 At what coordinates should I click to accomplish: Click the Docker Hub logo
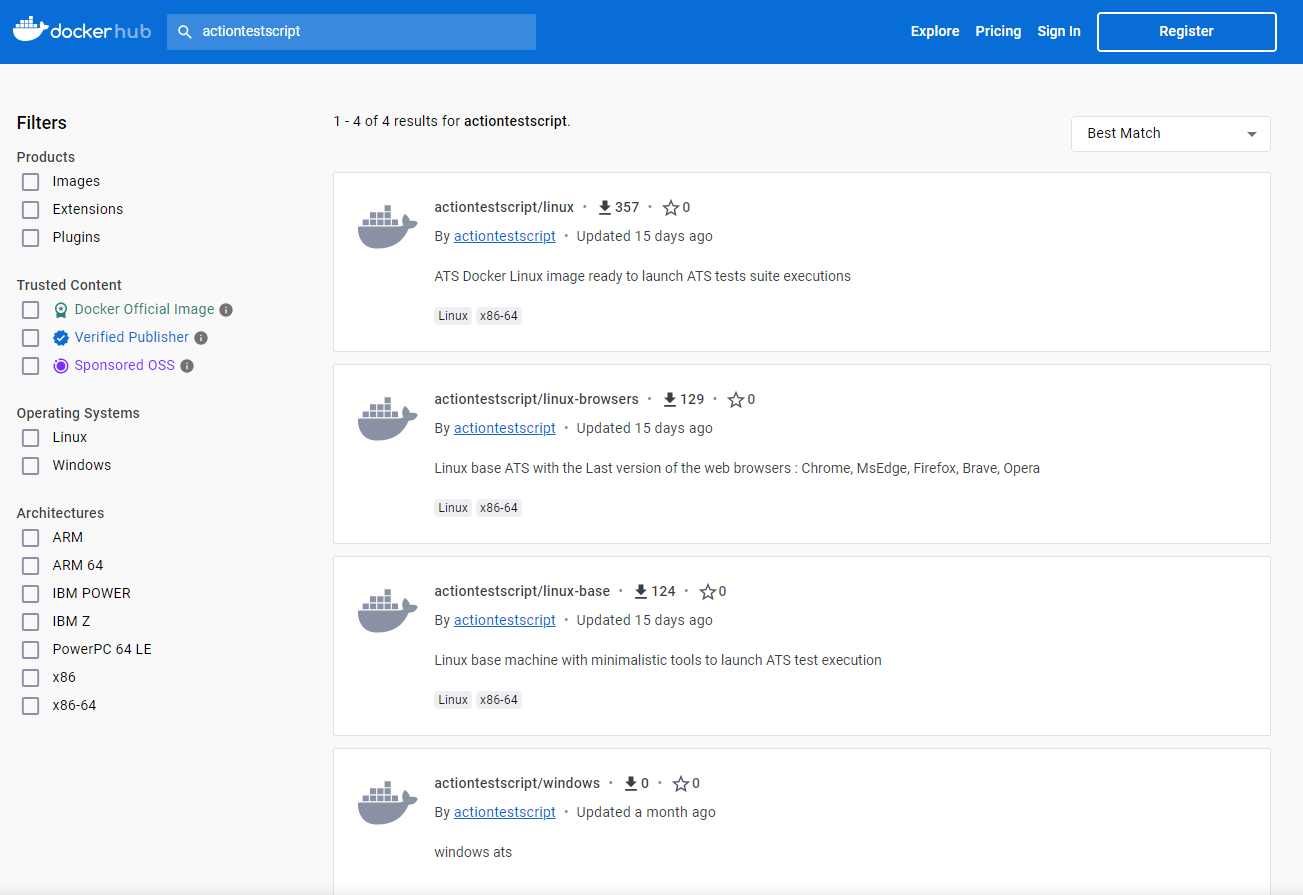click(x=82, y=30)
